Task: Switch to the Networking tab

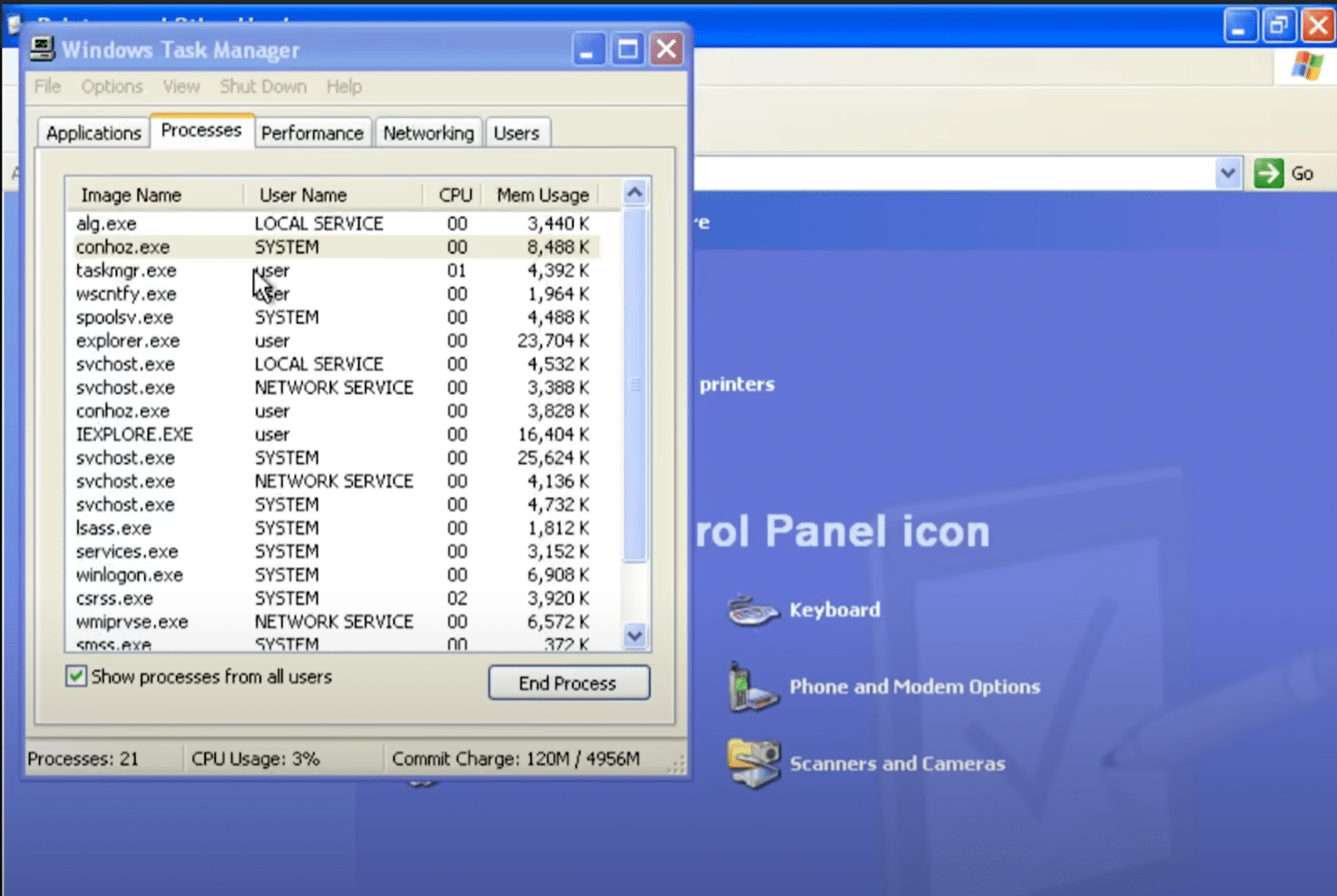Action: tap(428, 133)
